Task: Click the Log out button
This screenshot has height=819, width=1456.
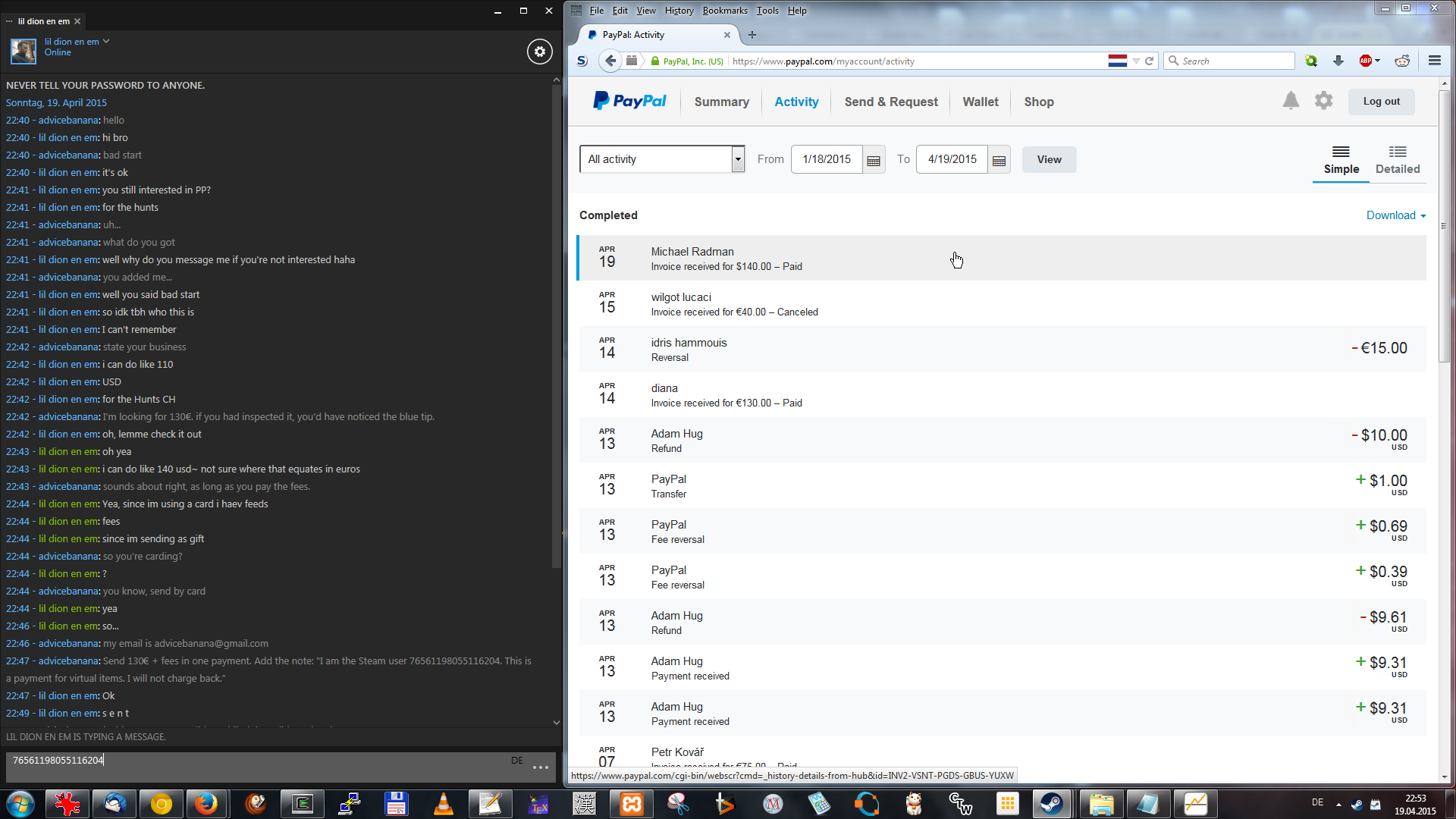Action: pos(1381,102)
